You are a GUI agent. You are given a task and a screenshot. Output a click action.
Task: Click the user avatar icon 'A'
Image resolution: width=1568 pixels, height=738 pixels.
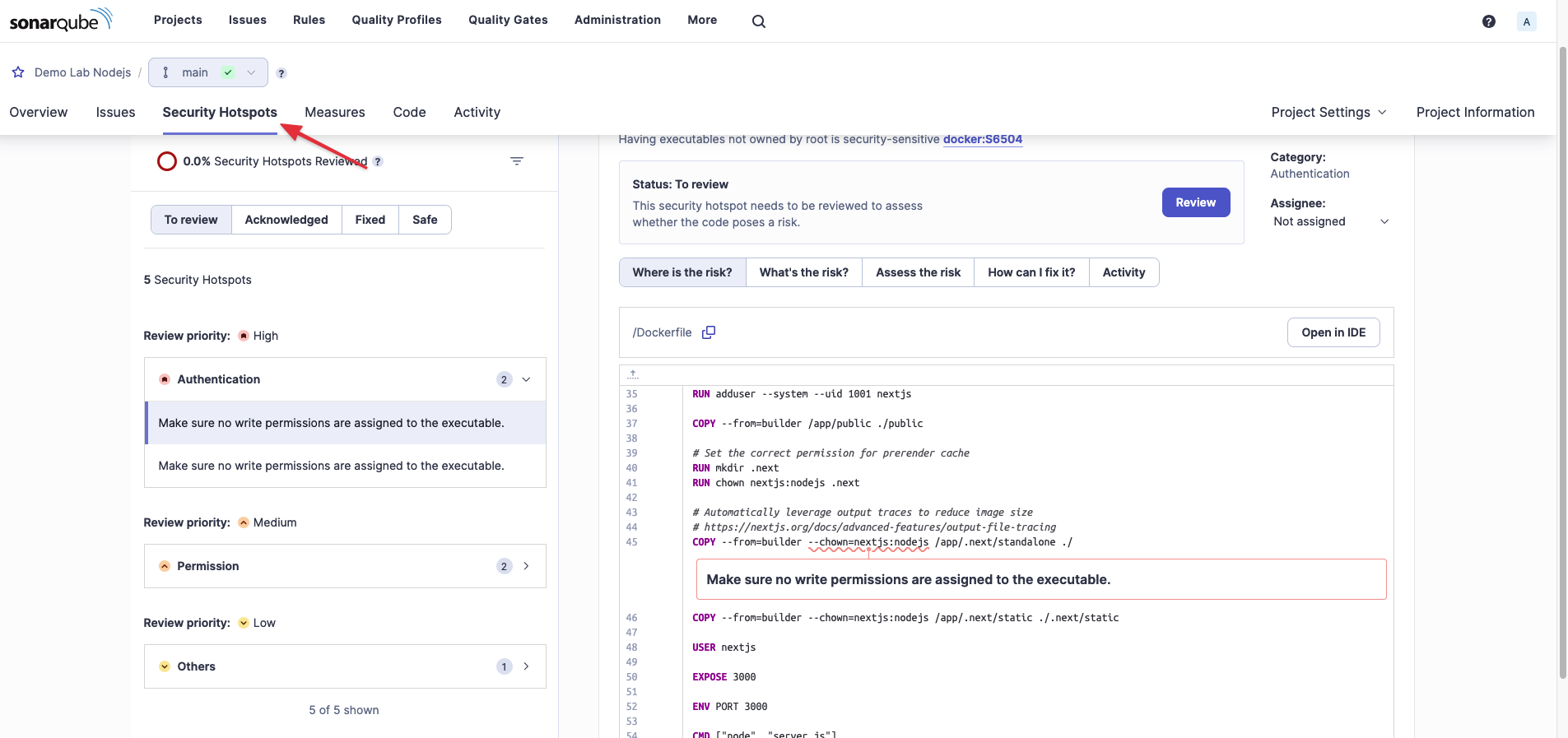(x=1526, y=21)
